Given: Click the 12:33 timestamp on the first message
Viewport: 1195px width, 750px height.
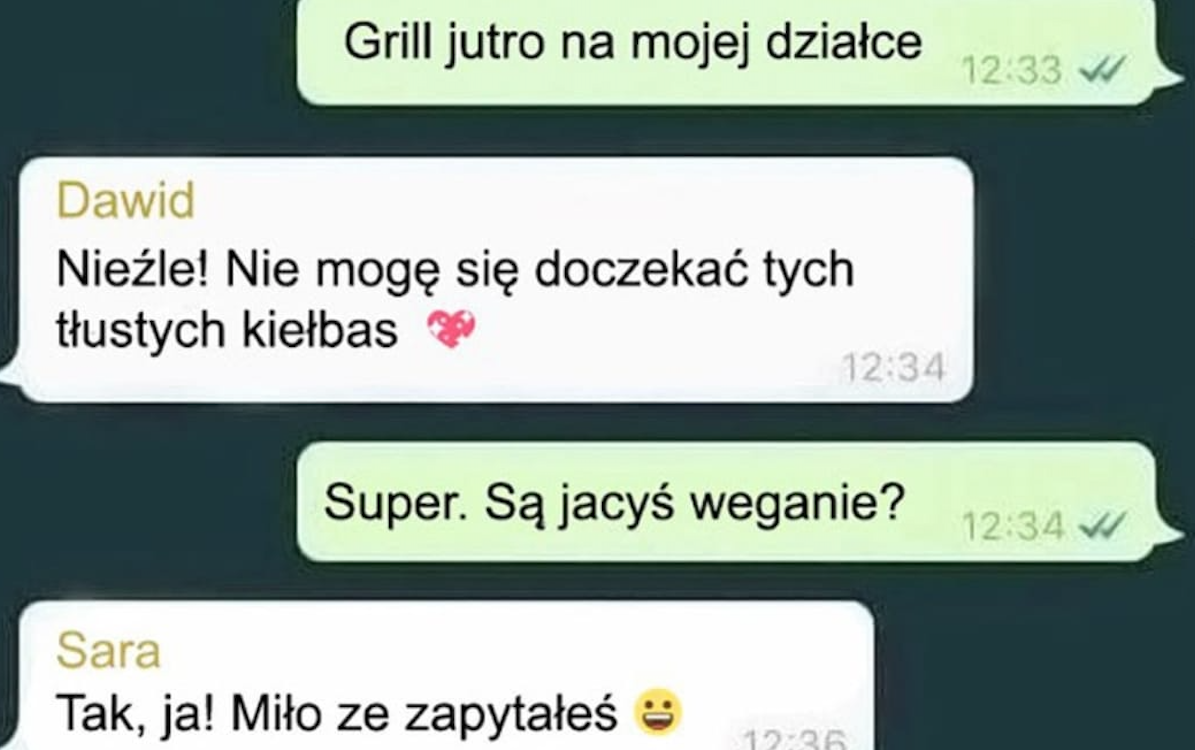Looking at the screenshot, I should (x=1011, y=71).
